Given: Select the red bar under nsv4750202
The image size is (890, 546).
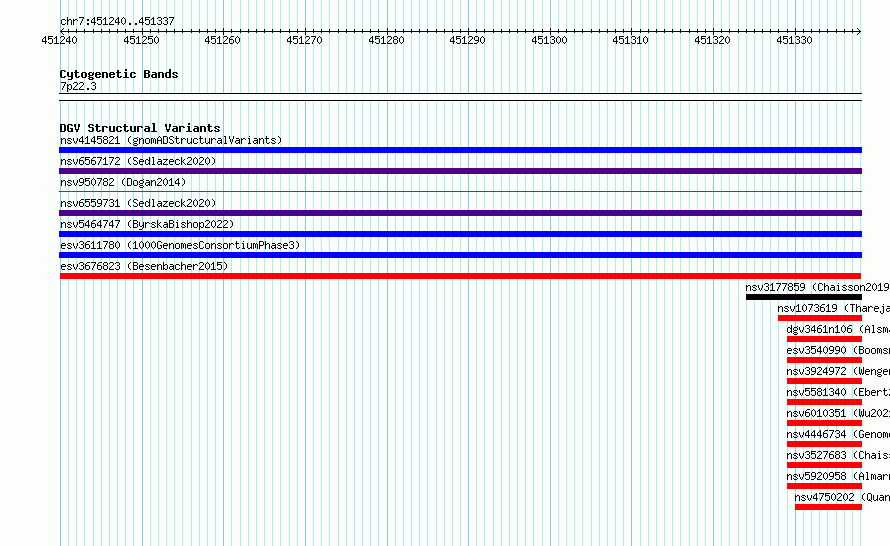Looking at the screenshot, I should [x=828, y=507].
